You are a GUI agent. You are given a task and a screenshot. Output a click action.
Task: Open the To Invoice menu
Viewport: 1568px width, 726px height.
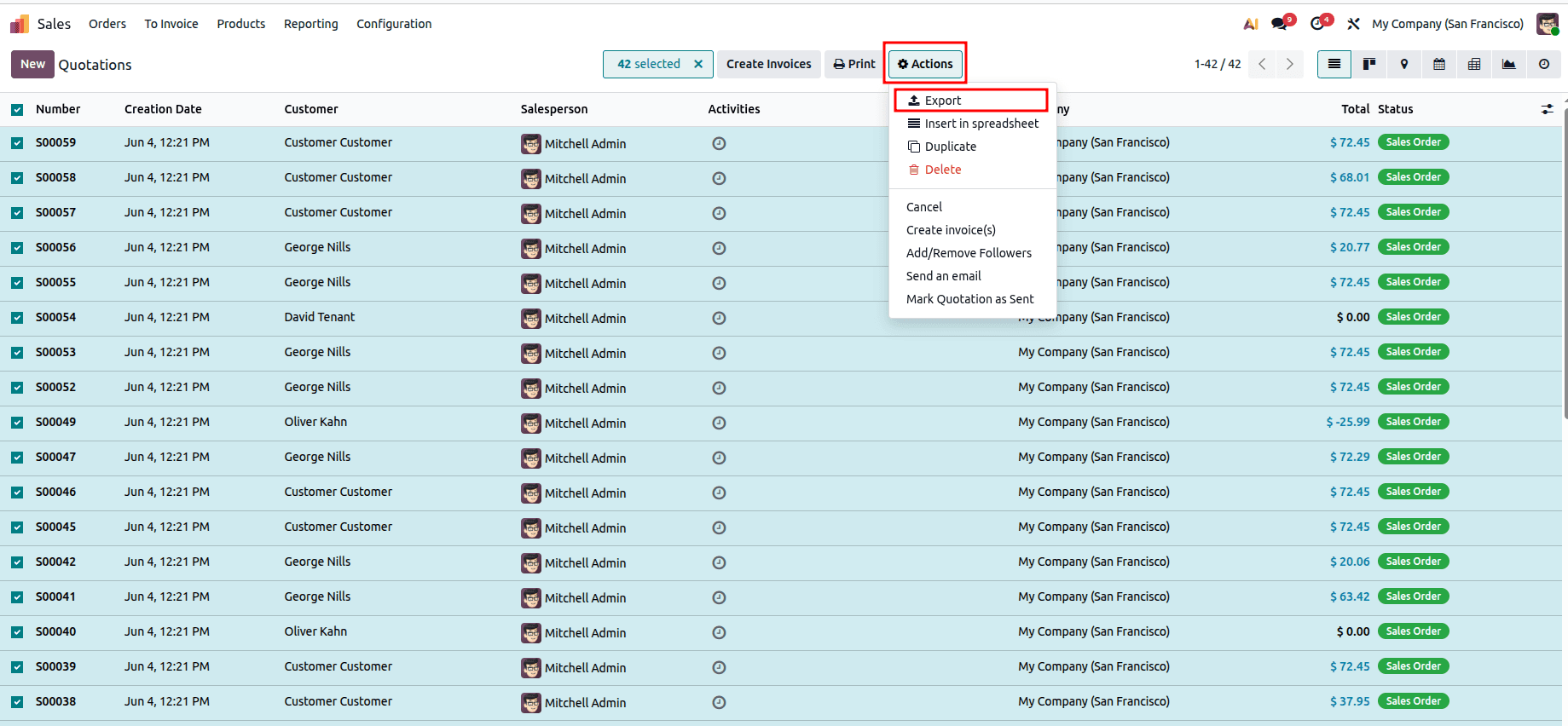pos(171,24)
